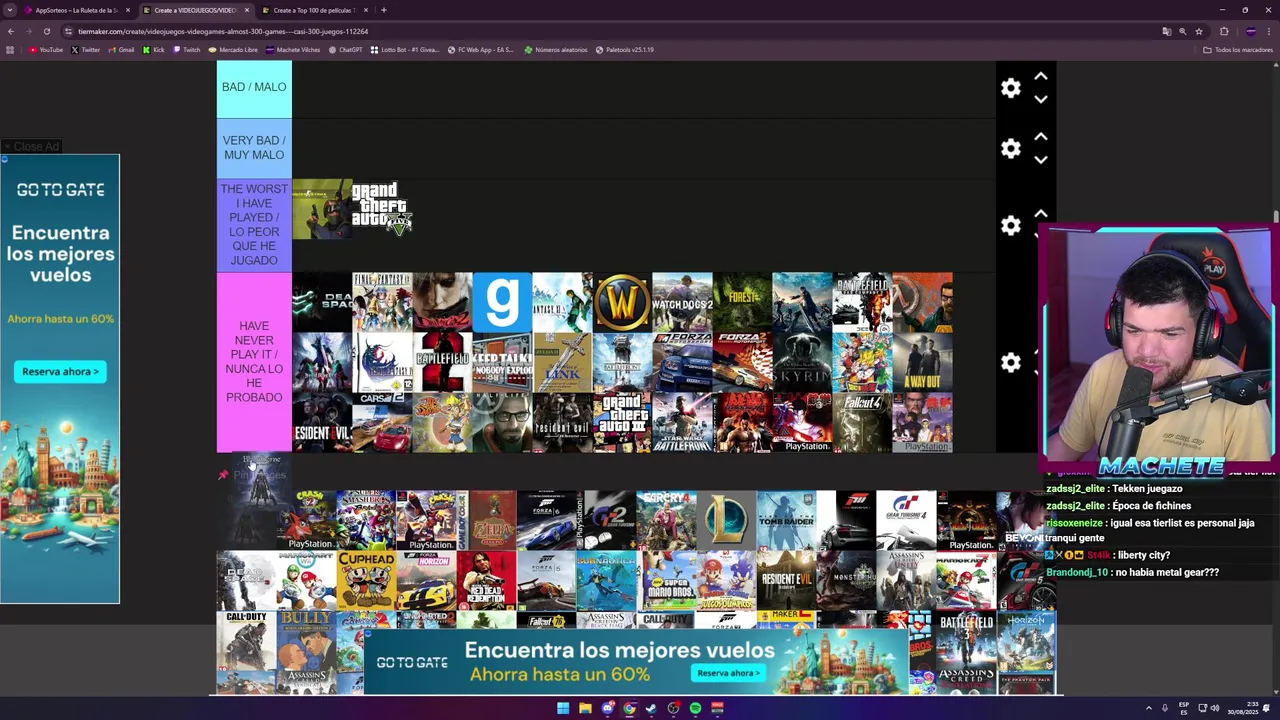This screenshot has width=1280, height=720.
Task: Open Spotify from taskbar
Action: coord(695,708)
